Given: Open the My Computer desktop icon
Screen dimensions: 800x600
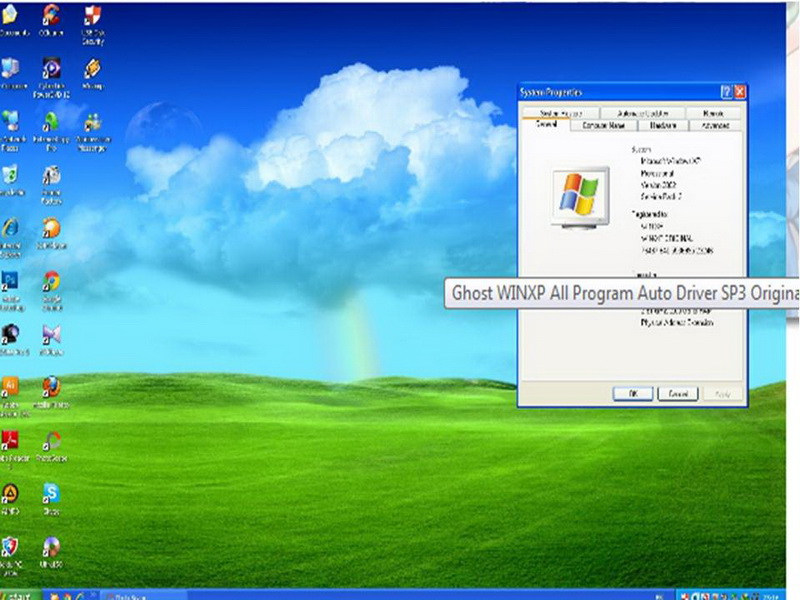Looking at the screenshot, I should point(10,68).
